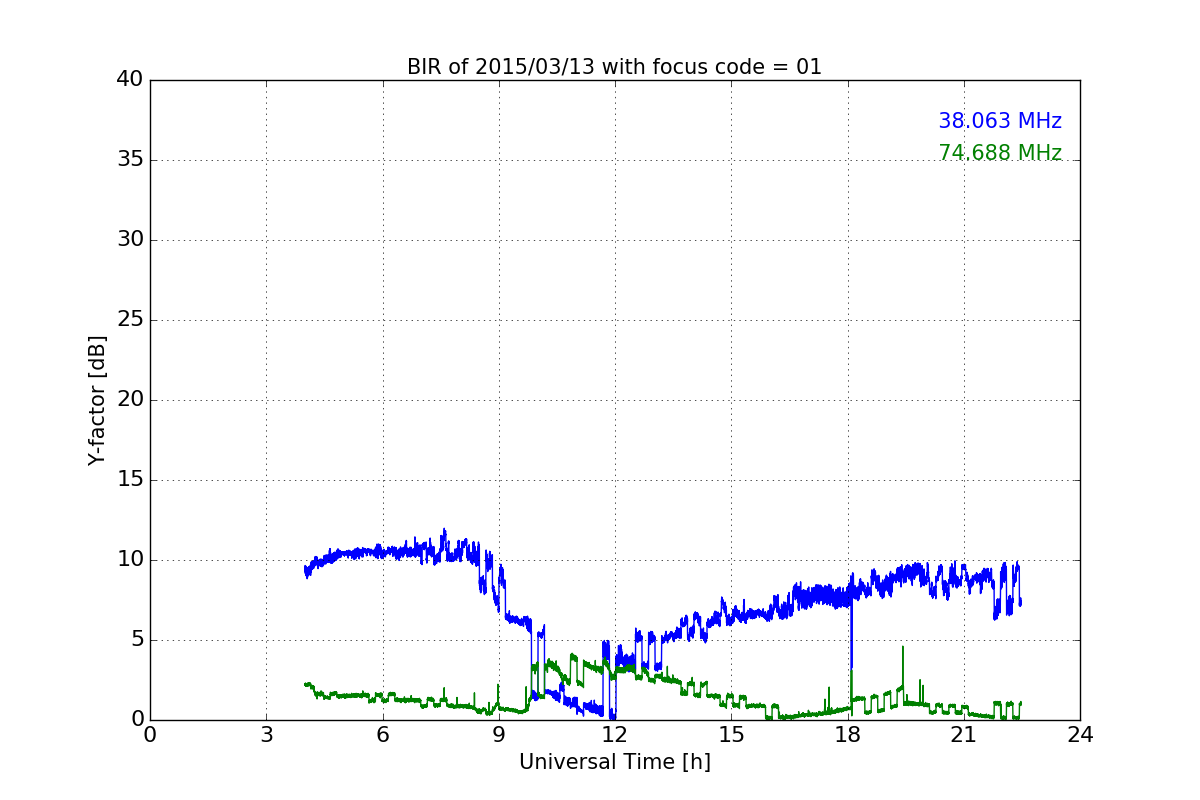Click the plot title "BIR of 2015/03/13 with focus code = 01"

click(614, 67)
